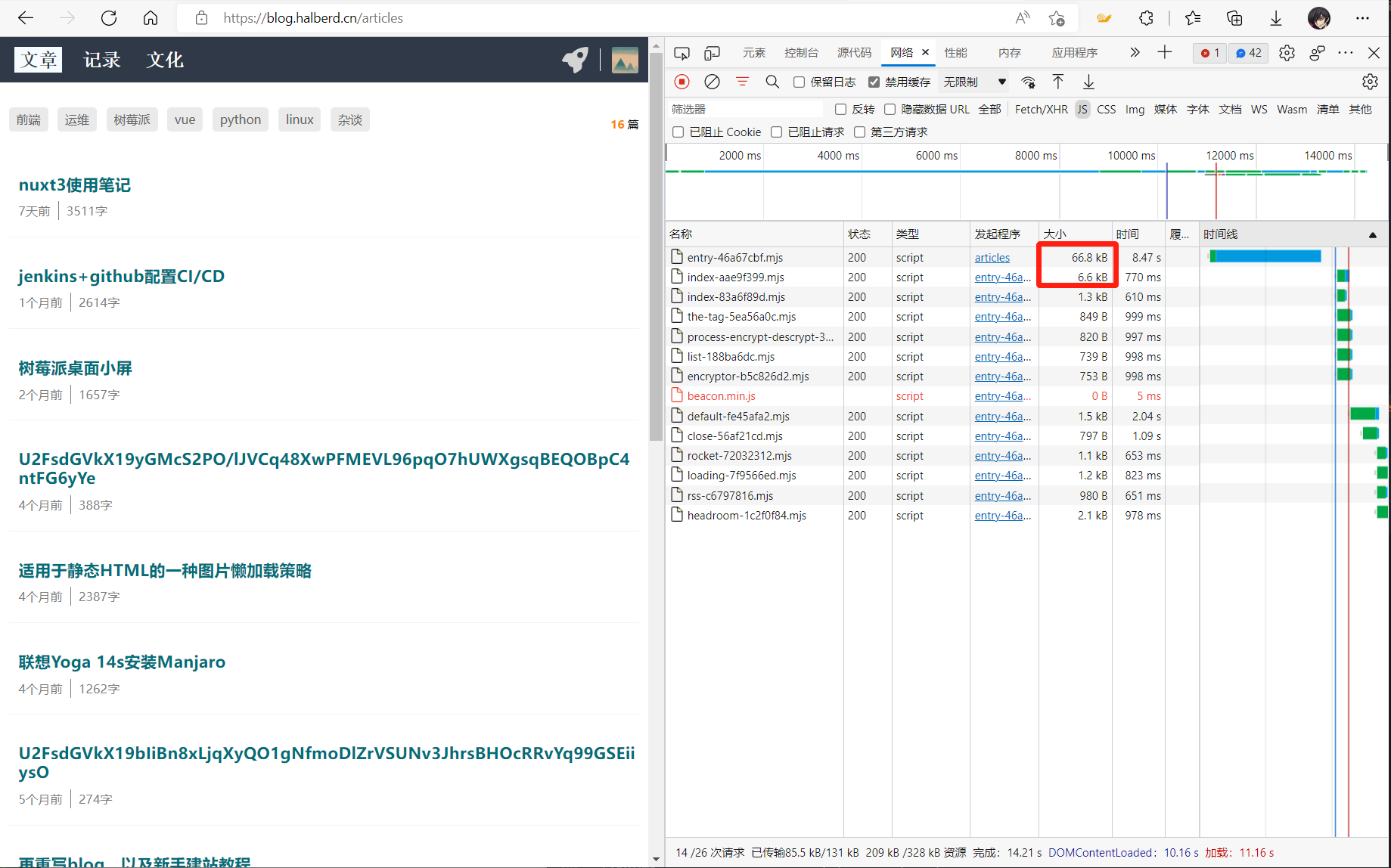Screen dimensions: 1391x868
Task: Open the 无限制 throttling dropdown
Action: [974, 82]
